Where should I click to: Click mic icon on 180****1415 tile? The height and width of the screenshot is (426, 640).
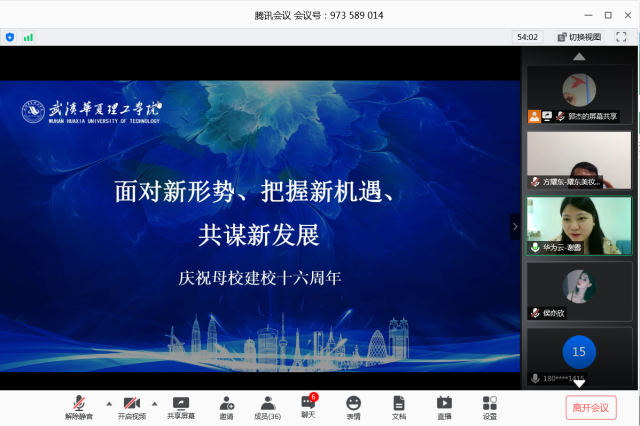pyautogui.click(x=535, y=379)
